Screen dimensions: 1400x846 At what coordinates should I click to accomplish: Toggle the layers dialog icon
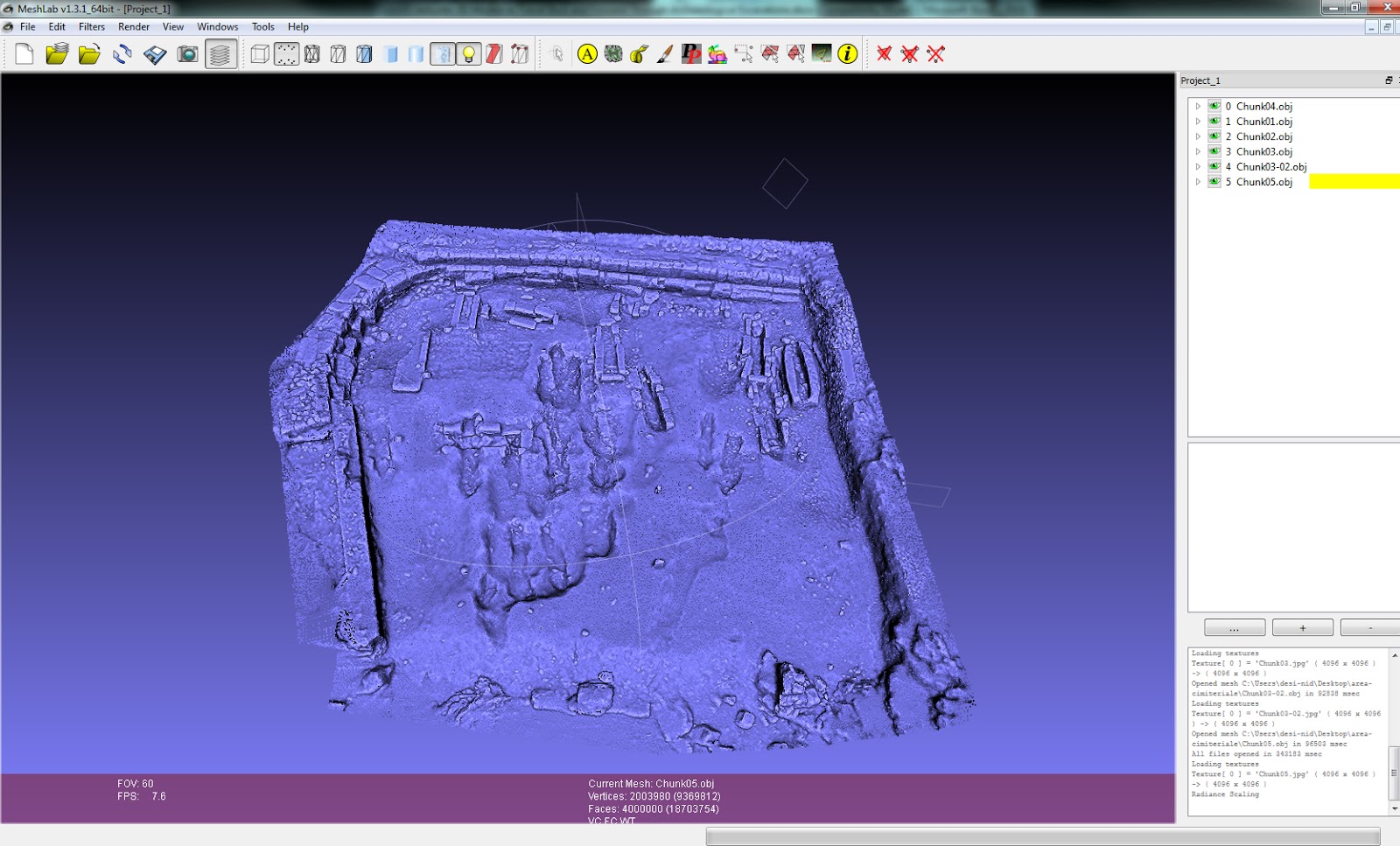(x=220, y=54)
